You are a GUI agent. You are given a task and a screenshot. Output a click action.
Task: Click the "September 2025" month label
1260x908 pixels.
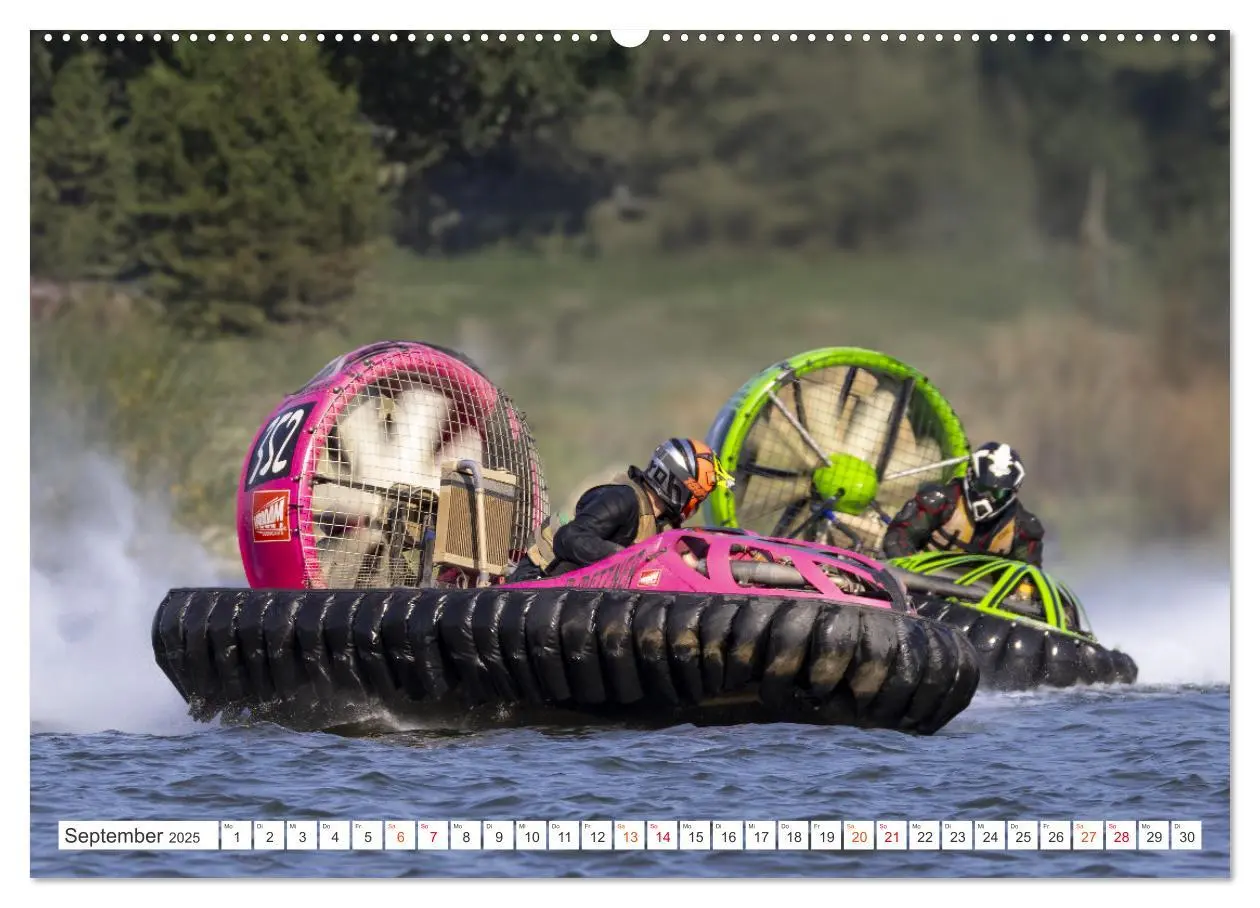[x=132, y=836]
